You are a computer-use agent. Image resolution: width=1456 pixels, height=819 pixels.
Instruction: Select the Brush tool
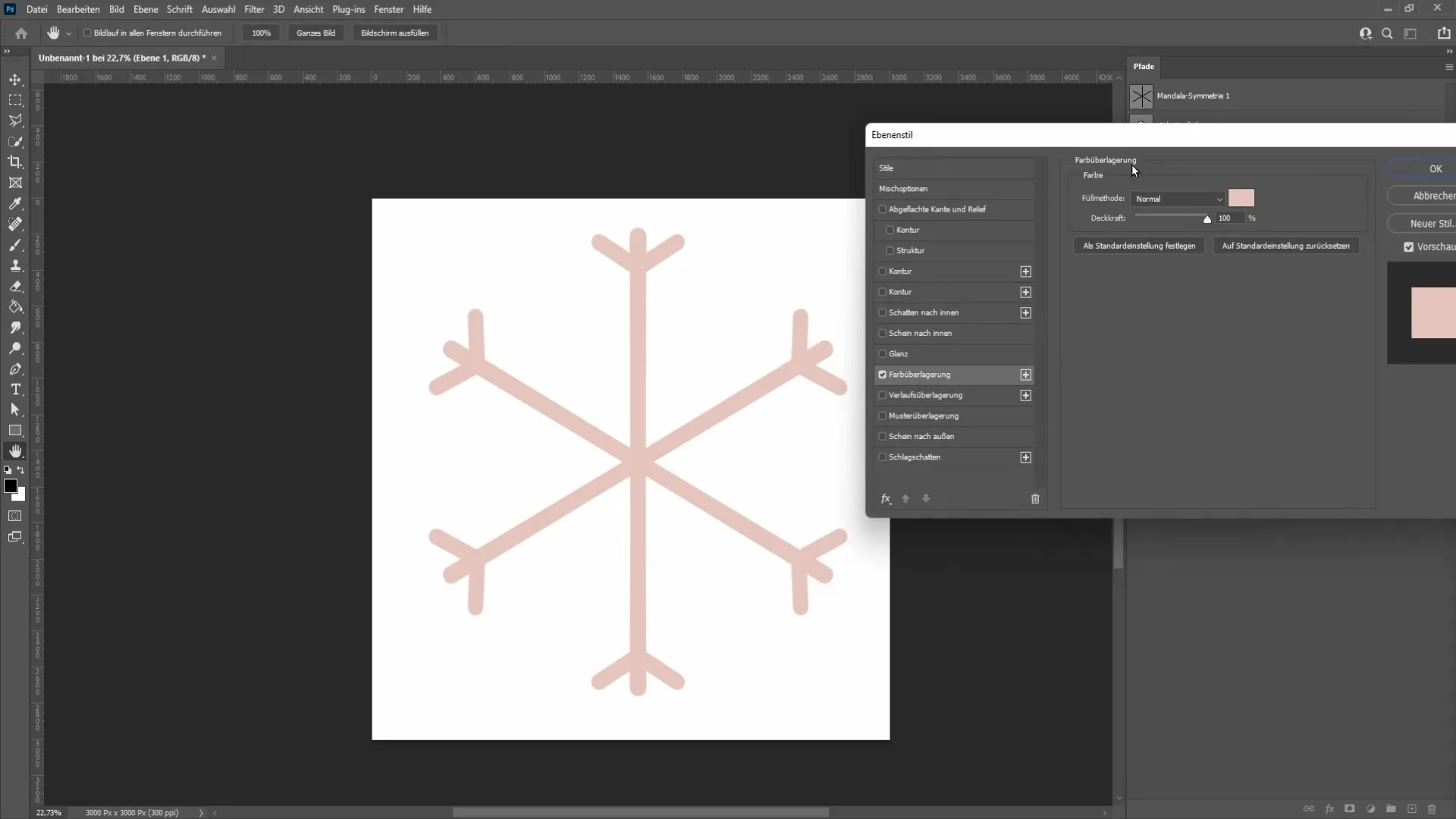click(x=15, y=244)
